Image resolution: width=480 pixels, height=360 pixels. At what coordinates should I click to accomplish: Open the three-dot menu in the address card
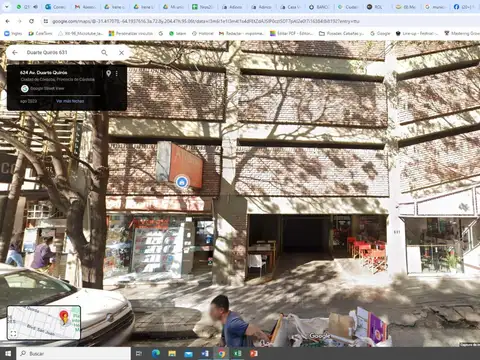(x=117, y=73)
